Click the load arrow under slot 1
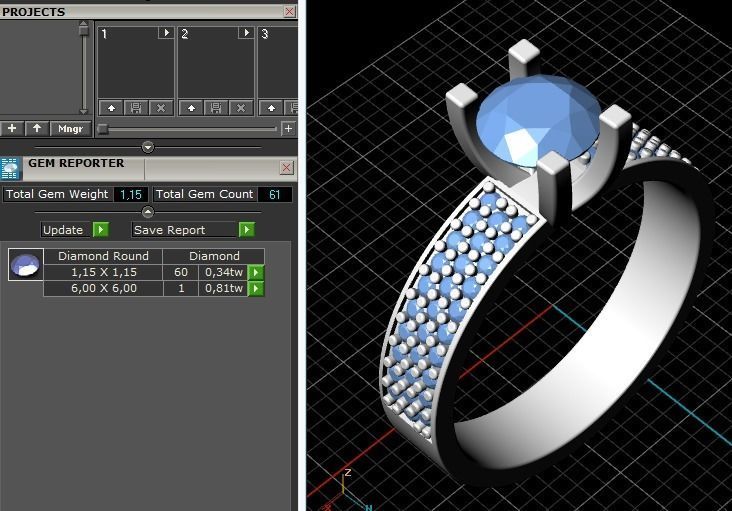This screenshot has width=732, height=511. pos(111,108)
